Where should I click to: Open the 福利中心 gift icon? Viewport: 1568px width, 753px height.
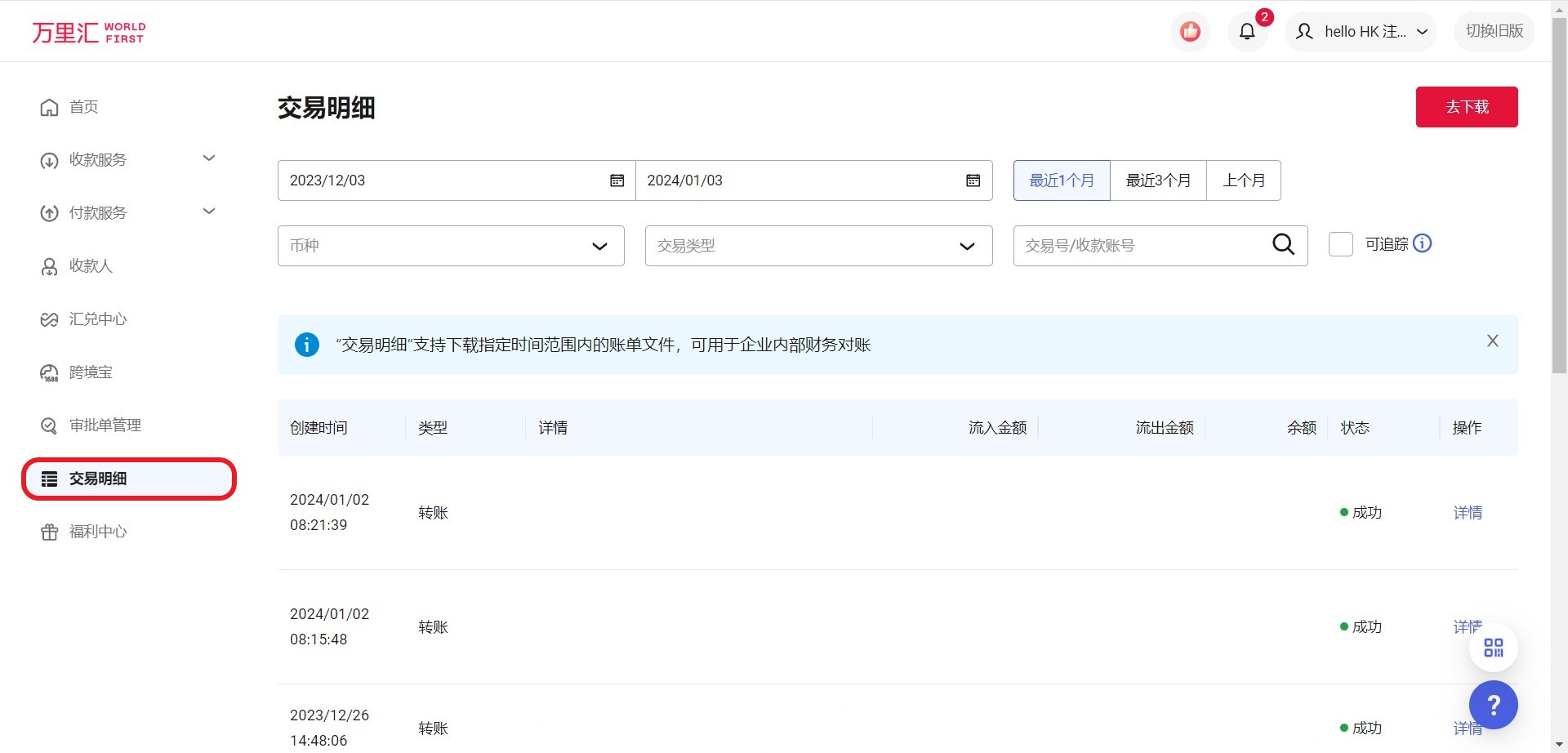point(49,531)
